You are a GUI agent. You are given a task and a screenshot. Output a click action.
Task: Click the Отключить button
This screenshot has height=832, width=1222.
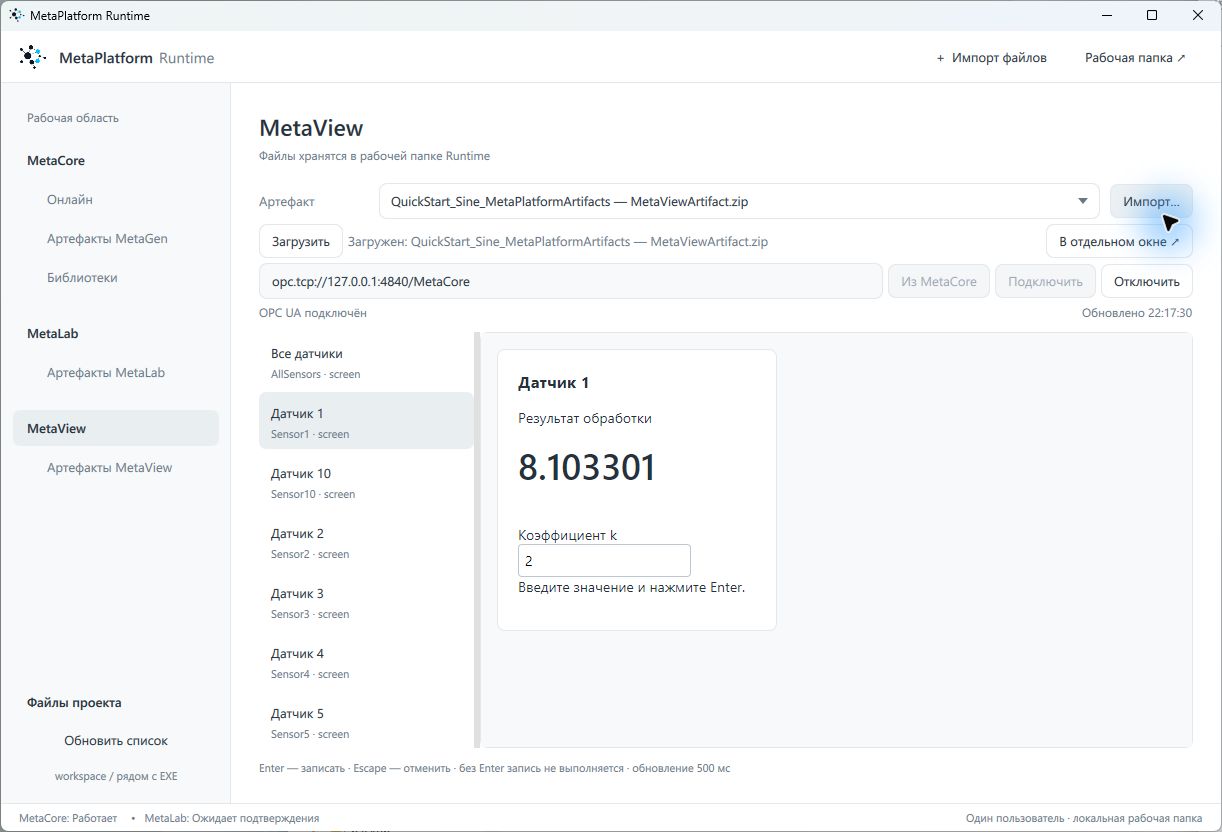pyautogui.click(x=1147, y=281)
